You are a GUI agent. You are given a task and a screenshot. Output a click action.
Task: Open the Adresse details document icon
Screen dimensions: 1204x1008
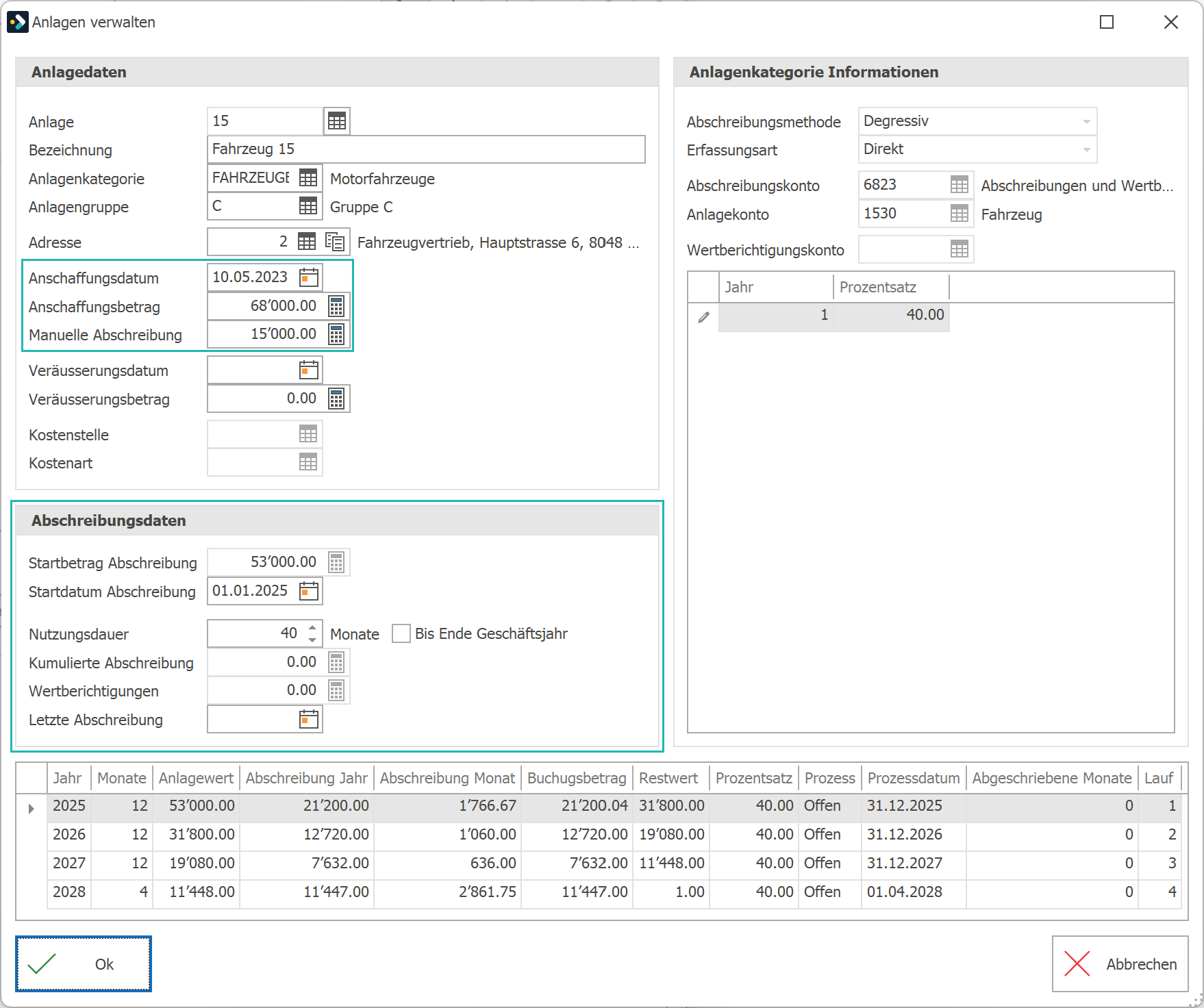(x=335, y=242)
